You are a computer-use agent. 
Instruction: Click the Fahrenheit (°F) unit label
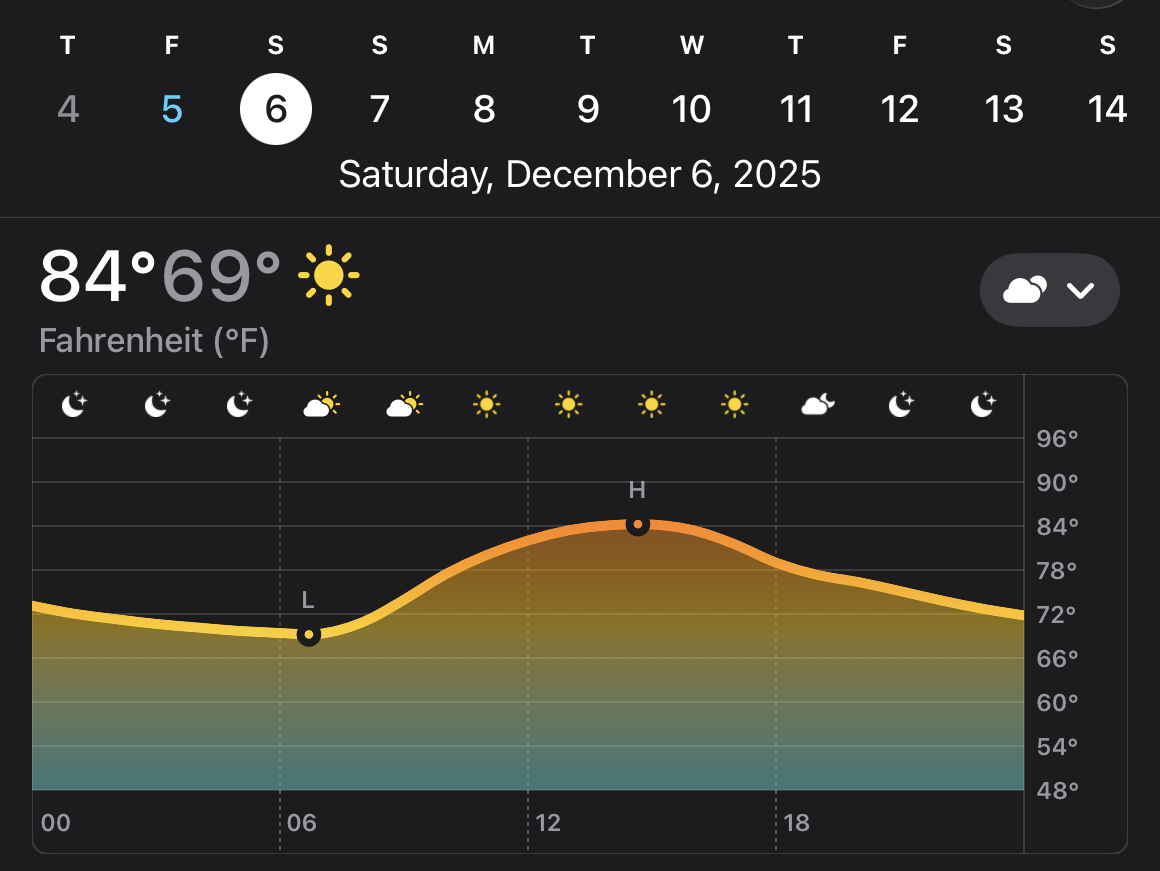click(x=154, y=341)
